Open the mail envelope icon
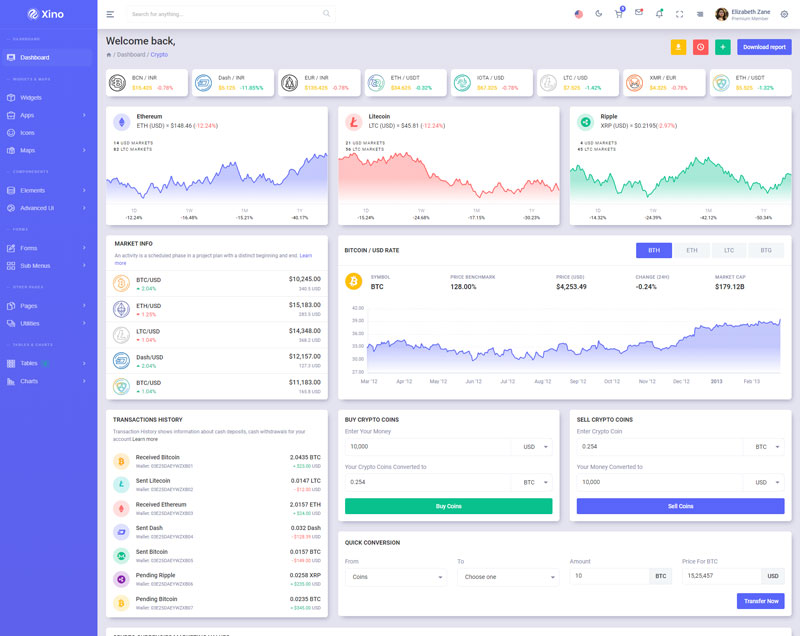This screenshot has height=636, width=800. click(639, 13)
